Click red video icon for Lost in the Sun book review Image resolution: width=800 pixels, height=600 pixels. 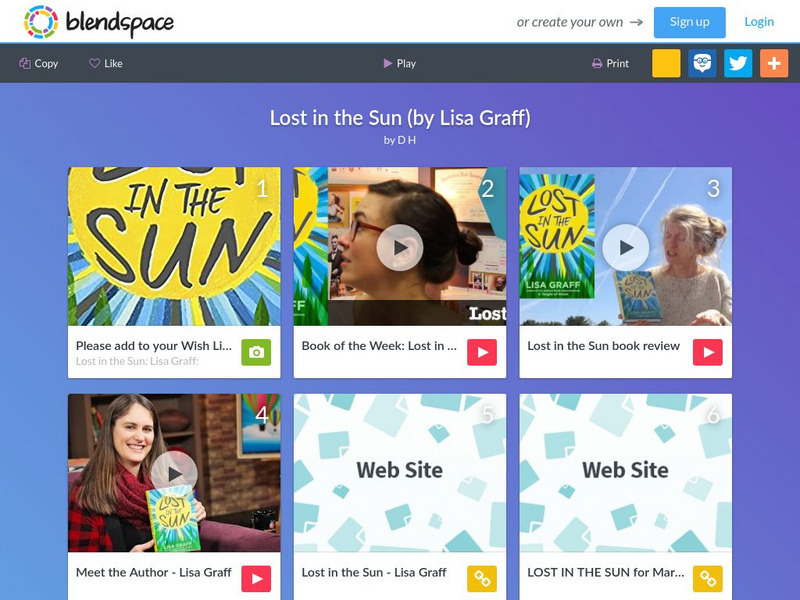tap(708, 353)
